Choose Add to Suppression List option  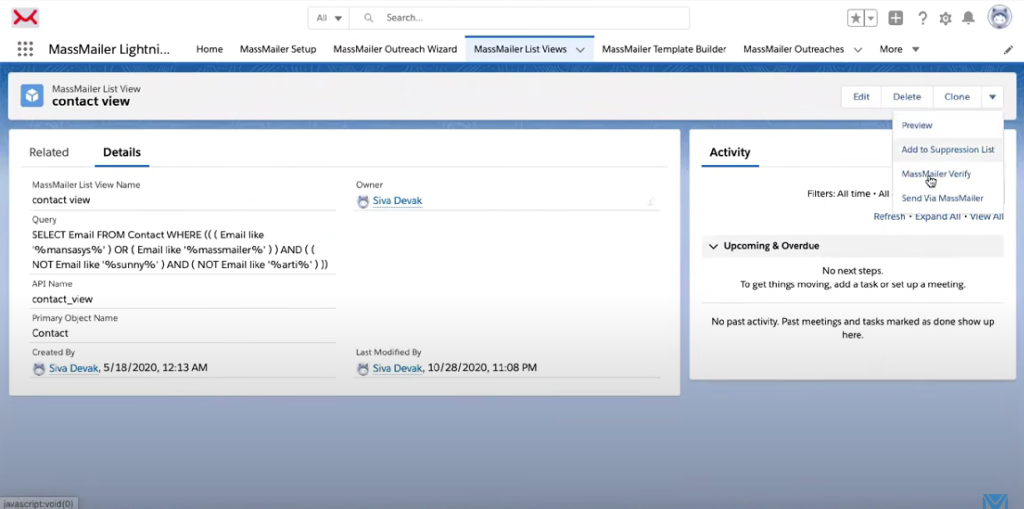tap(947, 150)
